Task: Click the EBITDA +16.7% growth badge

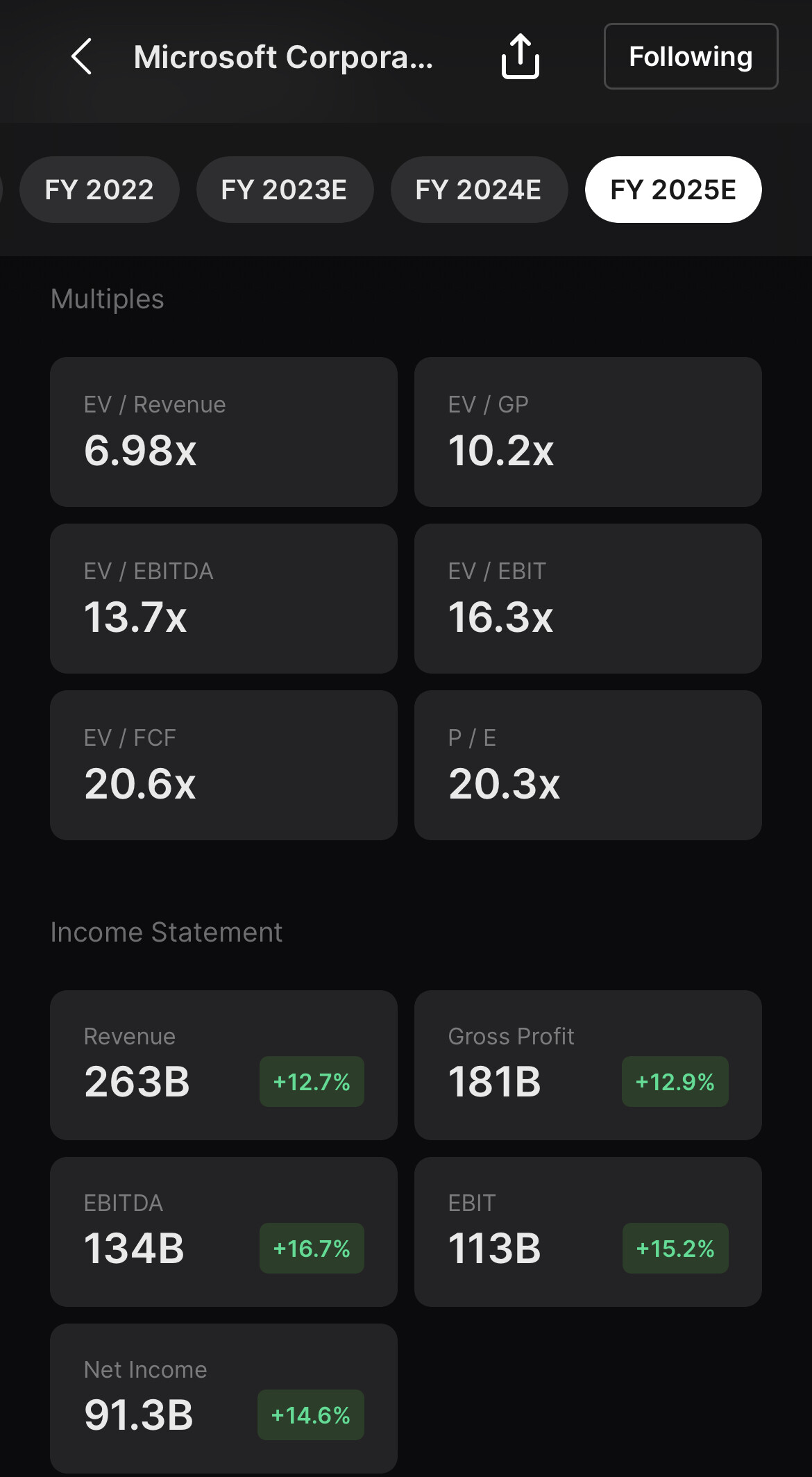Action: (312, 1248)
